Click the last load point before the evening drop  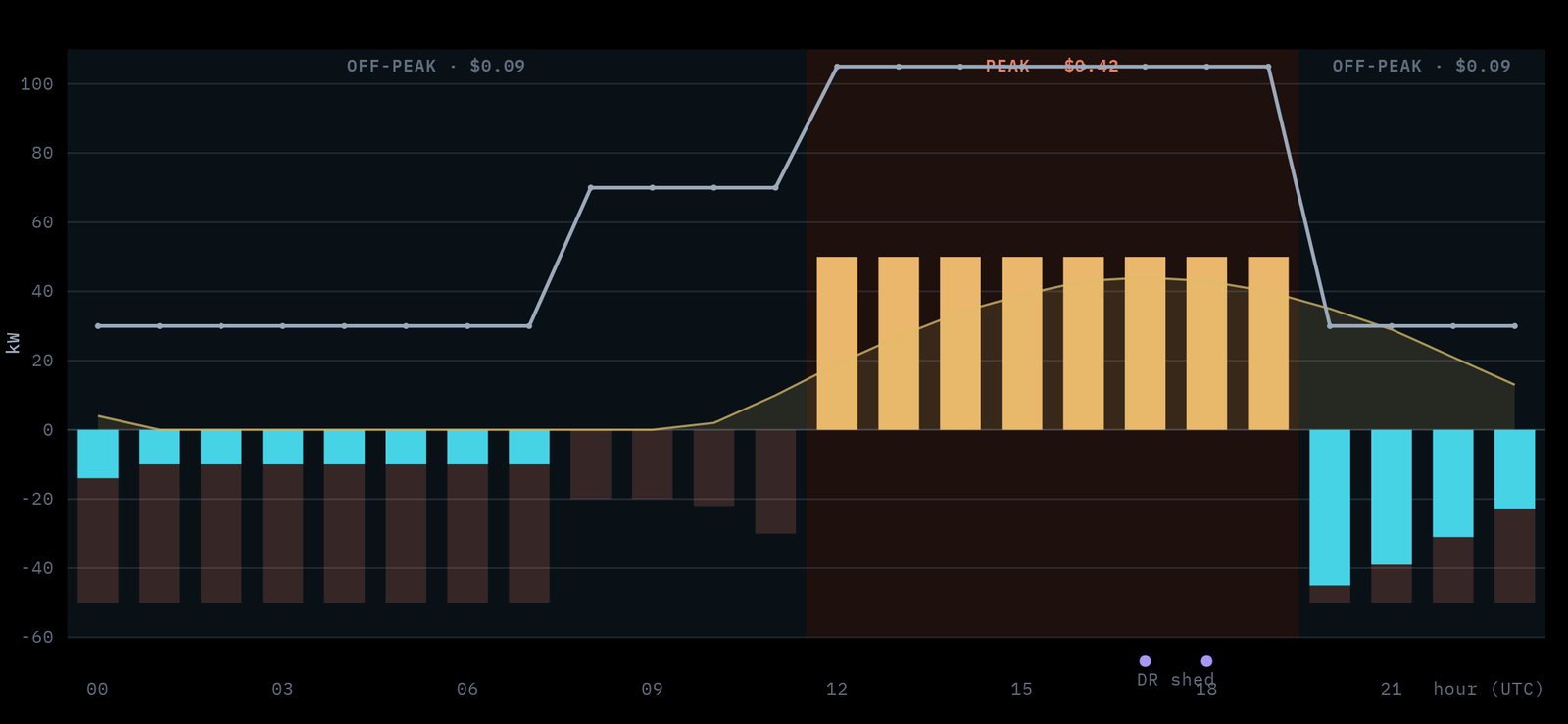[1268, 67]
